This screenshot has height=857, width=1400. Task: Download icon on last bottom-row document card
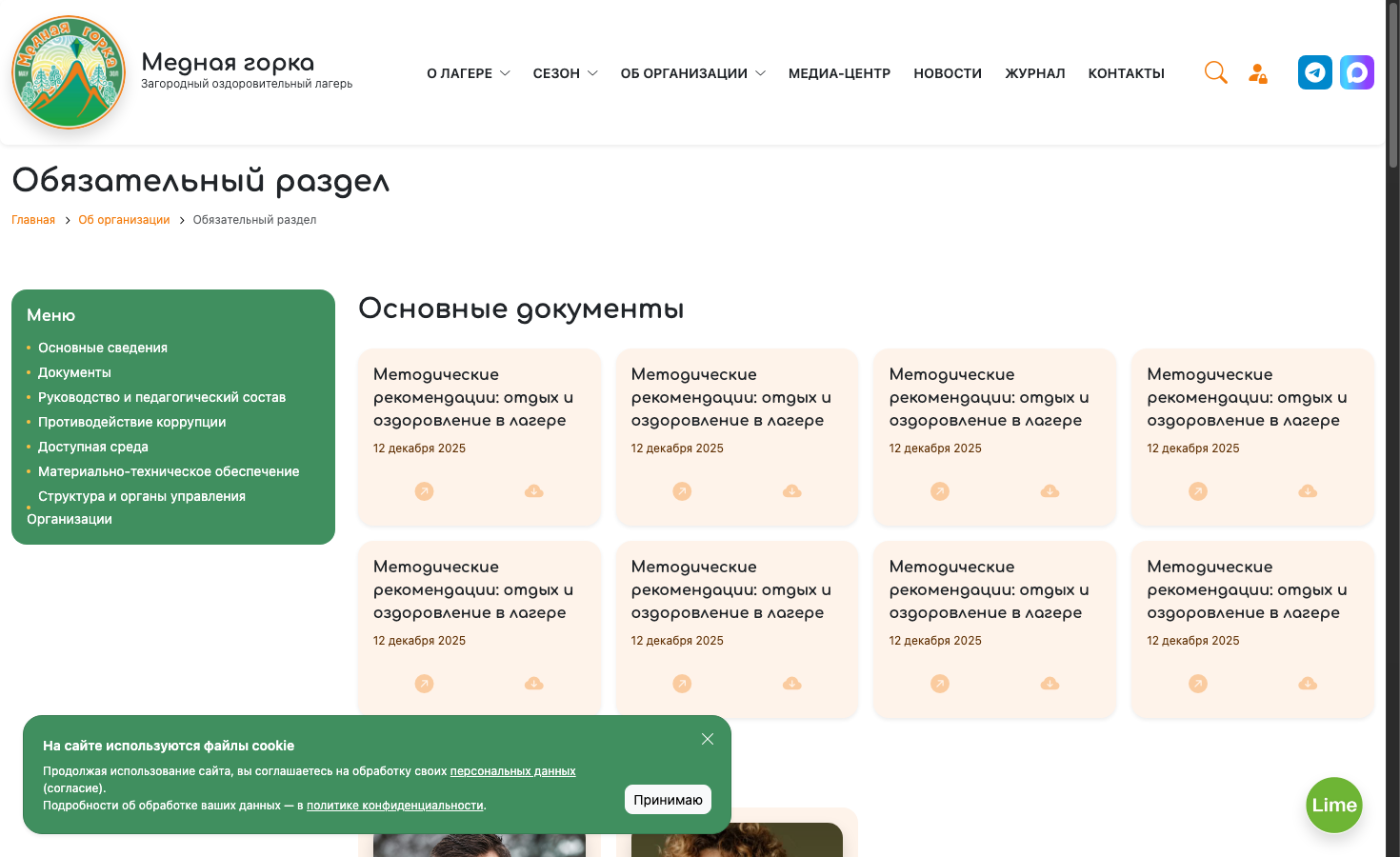pyautogui.click(x=1308, y=684)
